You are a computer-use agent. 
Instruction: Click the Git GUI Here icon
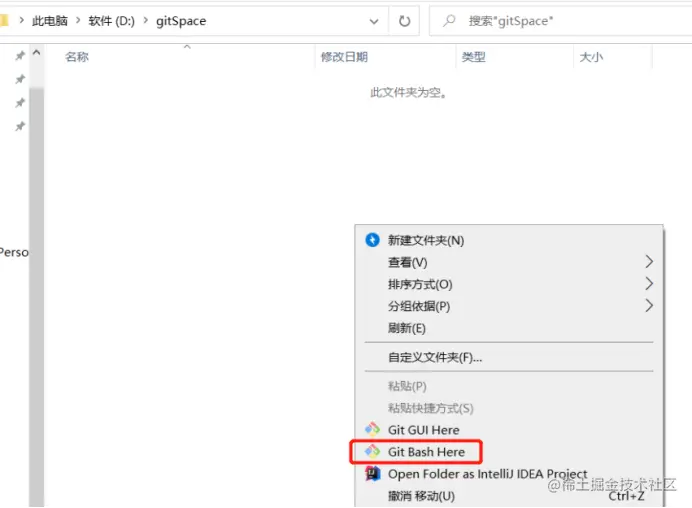[x=372, y=429]
